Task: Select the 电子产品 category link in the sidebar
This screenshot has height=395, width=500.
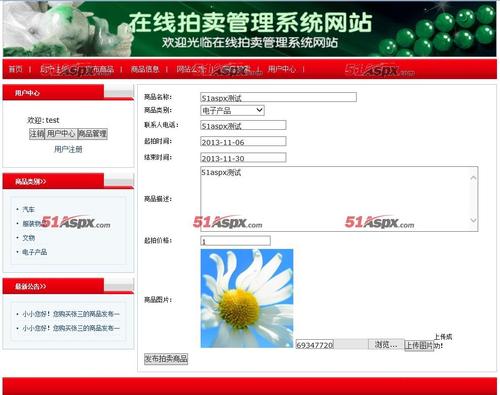Action: click(35, 252)
